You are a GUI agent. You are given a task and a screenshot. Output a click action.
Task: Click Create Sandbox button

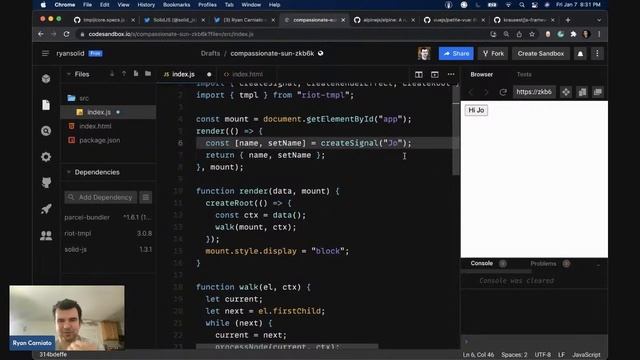tap(540, 53)
